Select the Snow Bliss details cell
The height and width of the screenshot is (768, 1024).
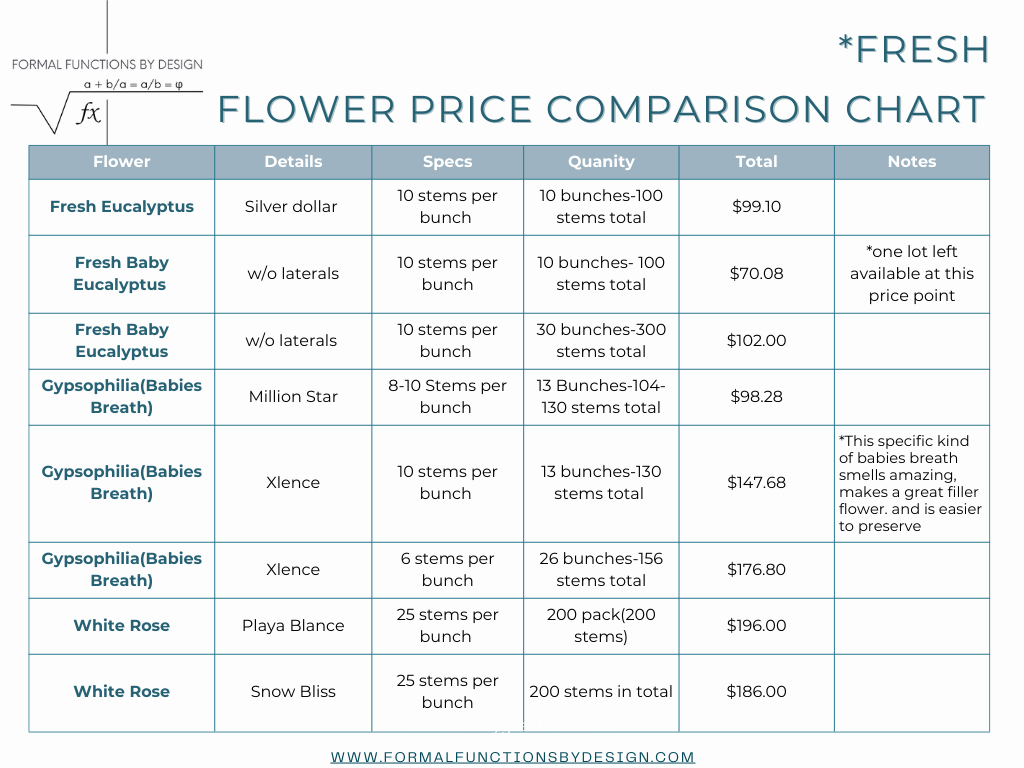tap(293, 692)
